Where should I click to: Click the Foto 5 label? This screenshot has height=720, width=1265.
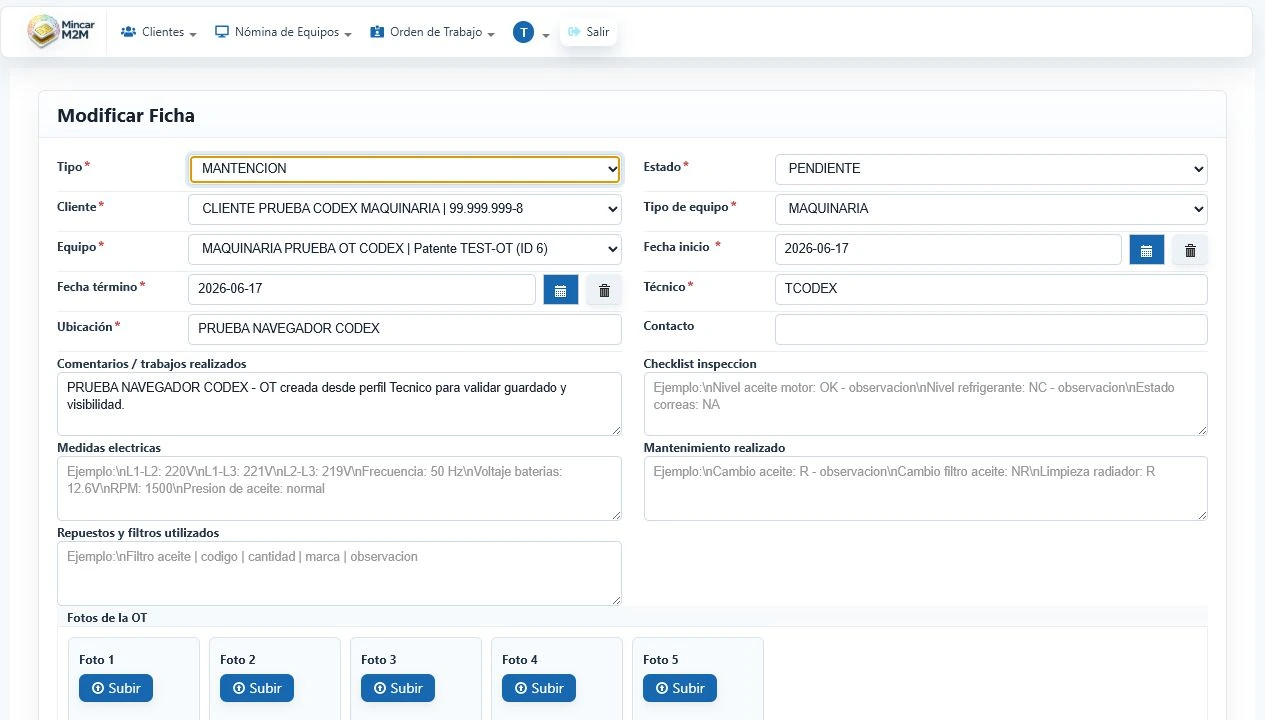click(661, 660)
